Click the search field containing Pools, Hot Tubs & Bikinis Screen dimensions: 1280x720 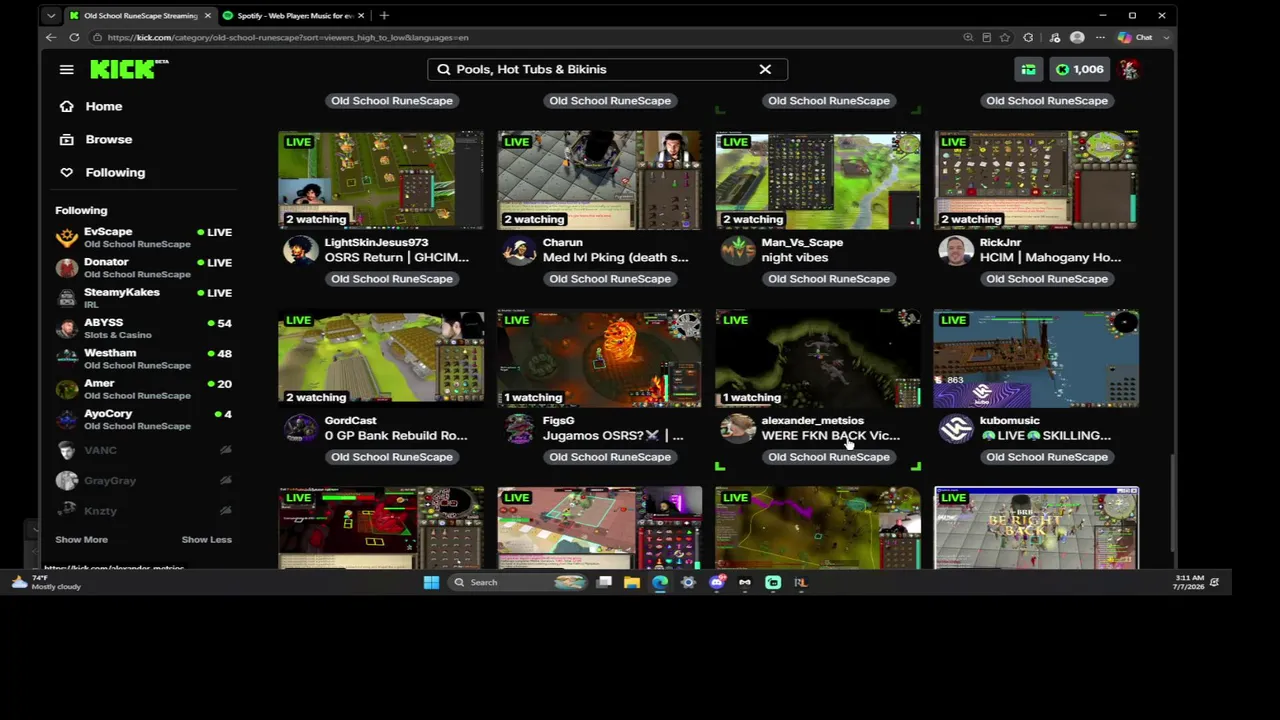(x=608, y=69)
